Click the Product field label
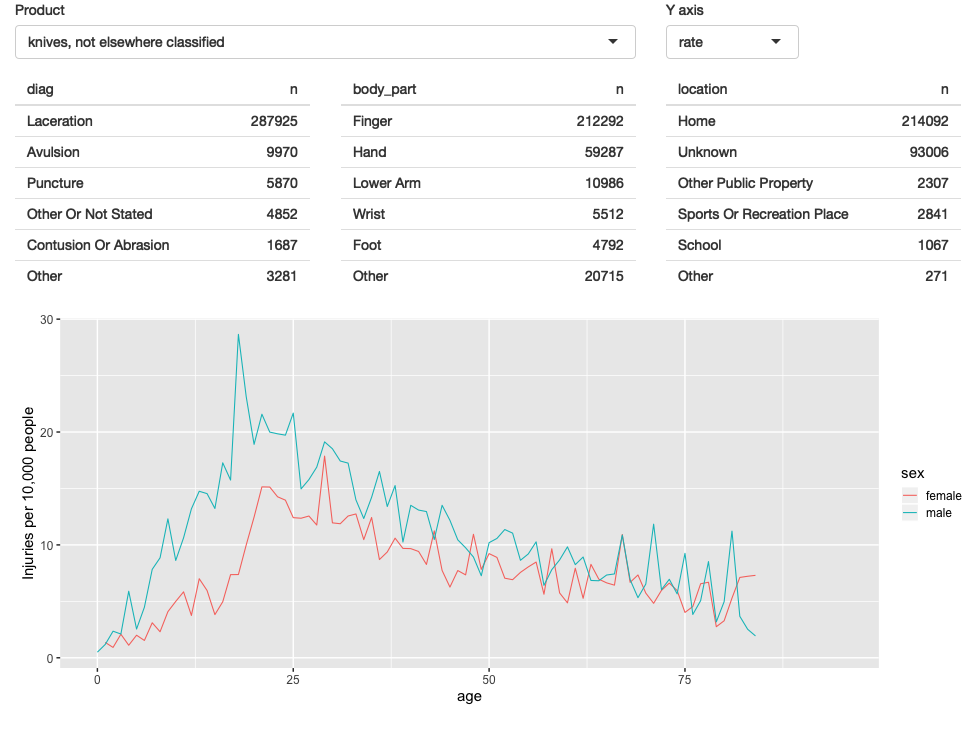Viewport: 977px width, 731px height. click(40, 10)
